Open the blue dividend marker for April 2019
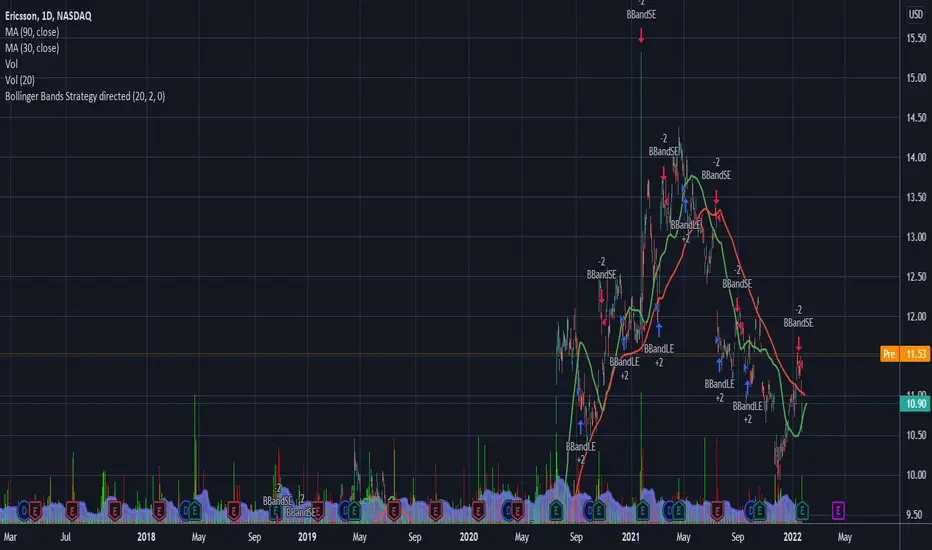 (345, 510)
